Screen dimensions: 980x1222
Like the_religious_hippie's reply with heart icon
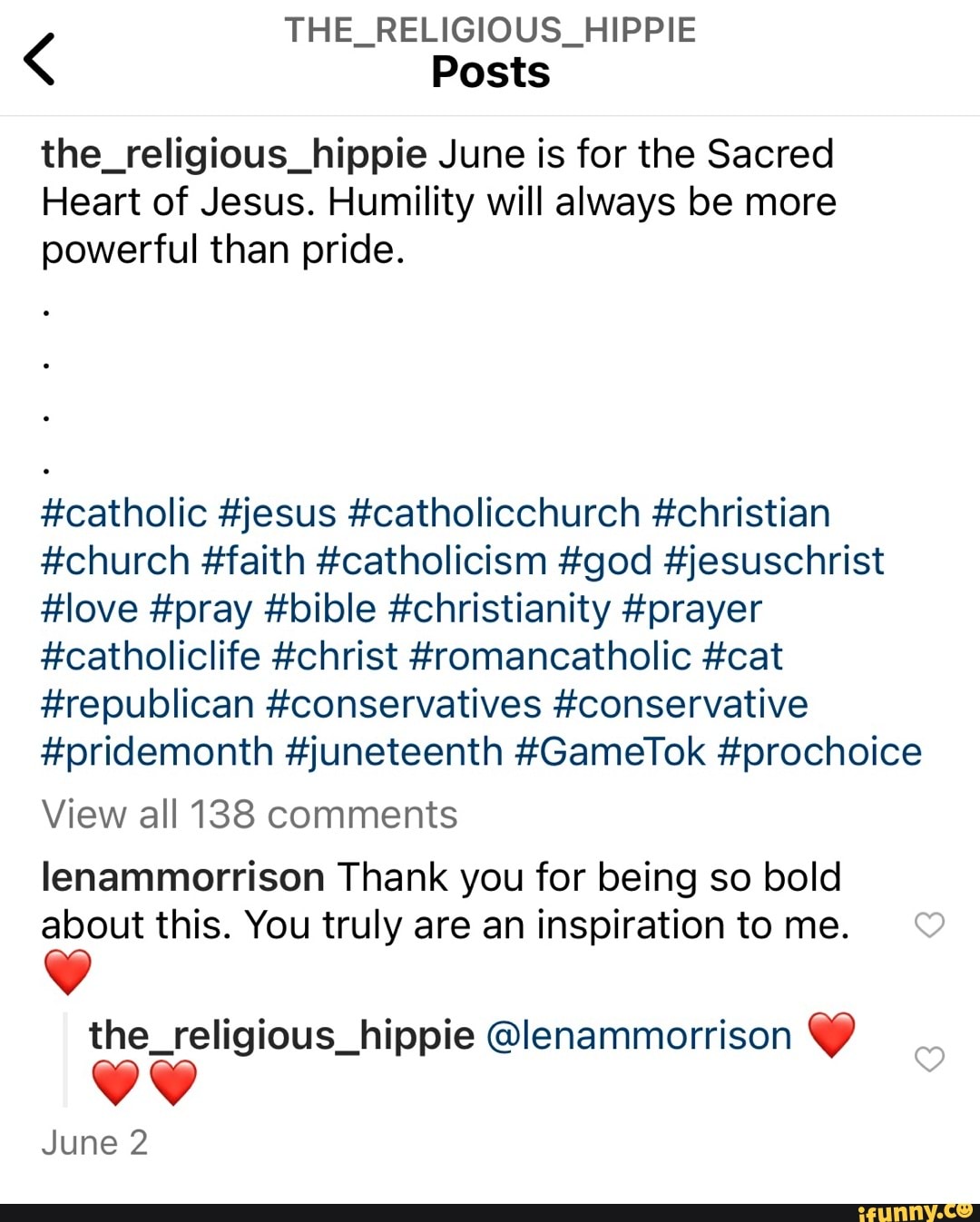click(x=929, y=1058)
